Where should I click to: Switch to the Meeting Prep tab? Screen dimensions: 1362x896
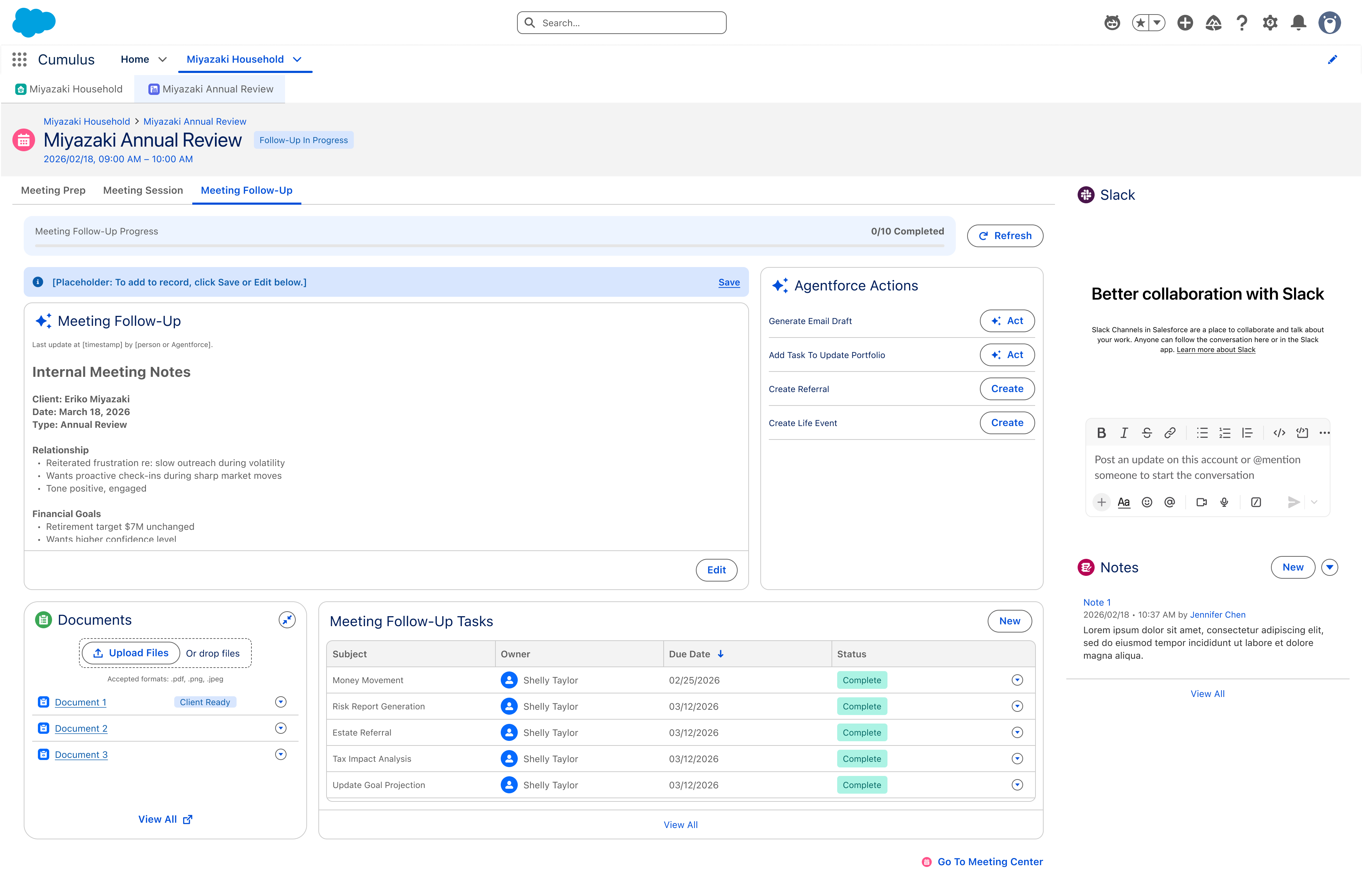(x=53, y=191)
